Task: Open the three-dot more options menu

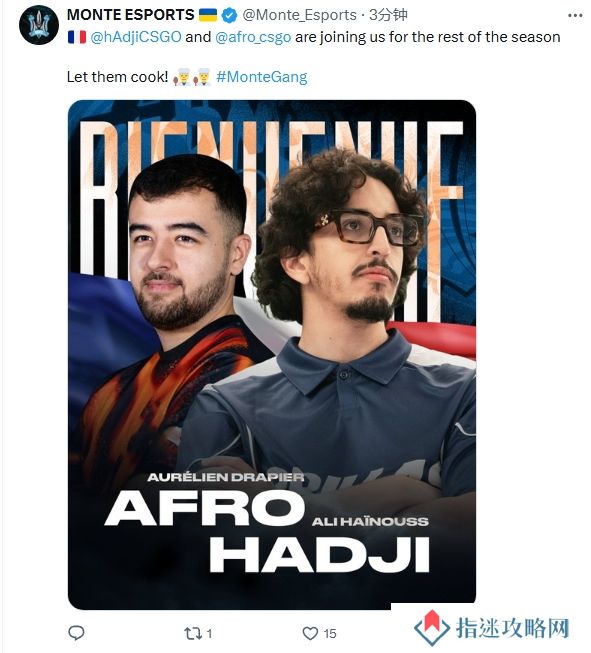Action: (575, 15)
